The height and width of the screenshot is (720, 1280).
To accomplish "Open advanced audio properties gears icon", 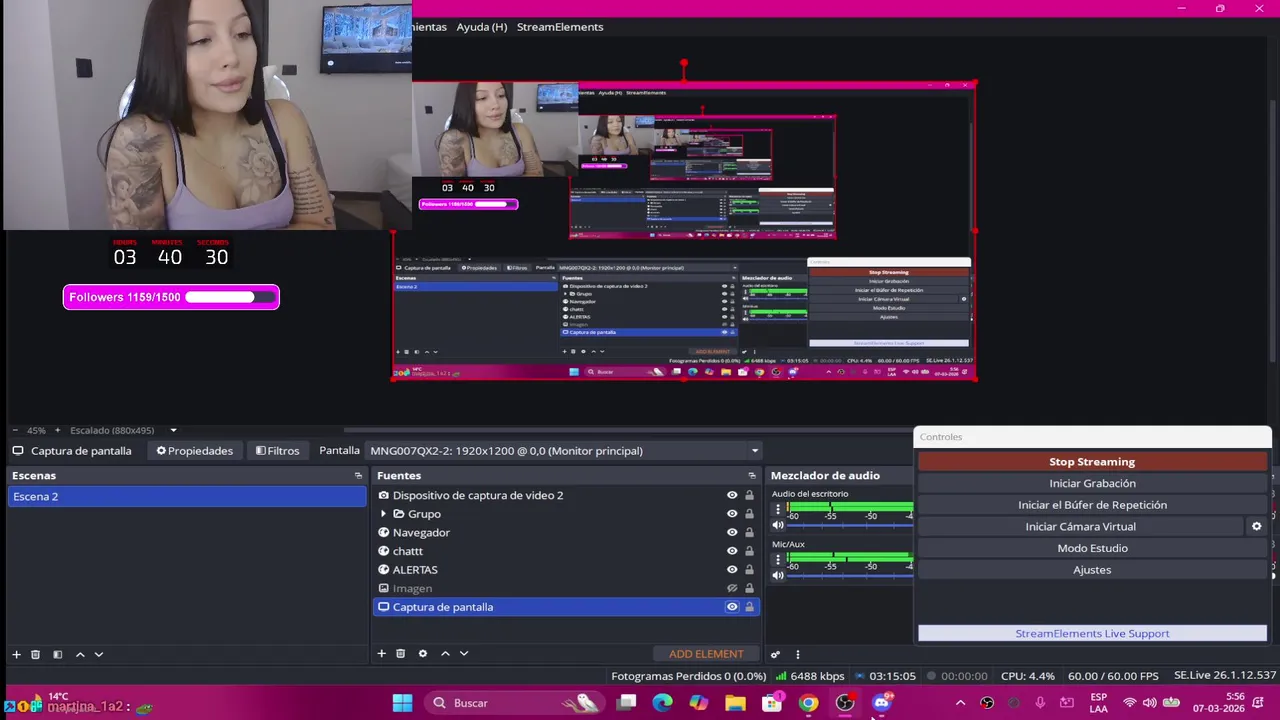I will pos(775,655).
